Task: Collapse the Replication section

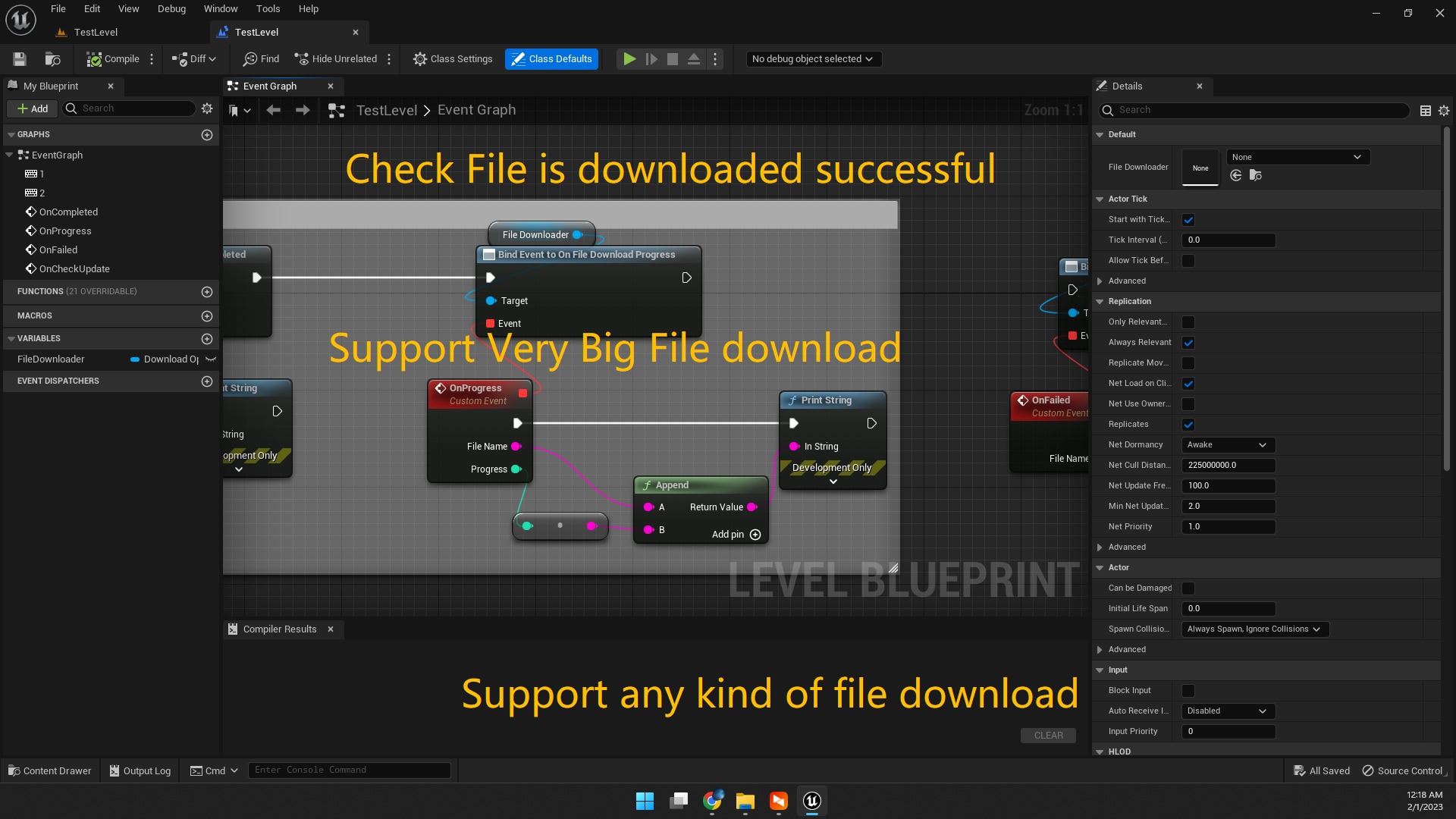Action: tap(1100, 302)
